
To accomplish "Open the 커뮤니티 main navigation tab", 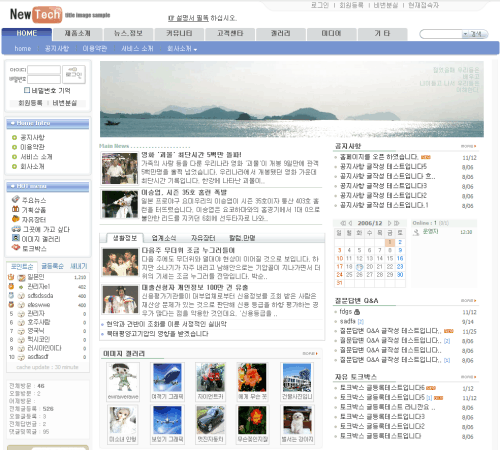I will point(179,34).
